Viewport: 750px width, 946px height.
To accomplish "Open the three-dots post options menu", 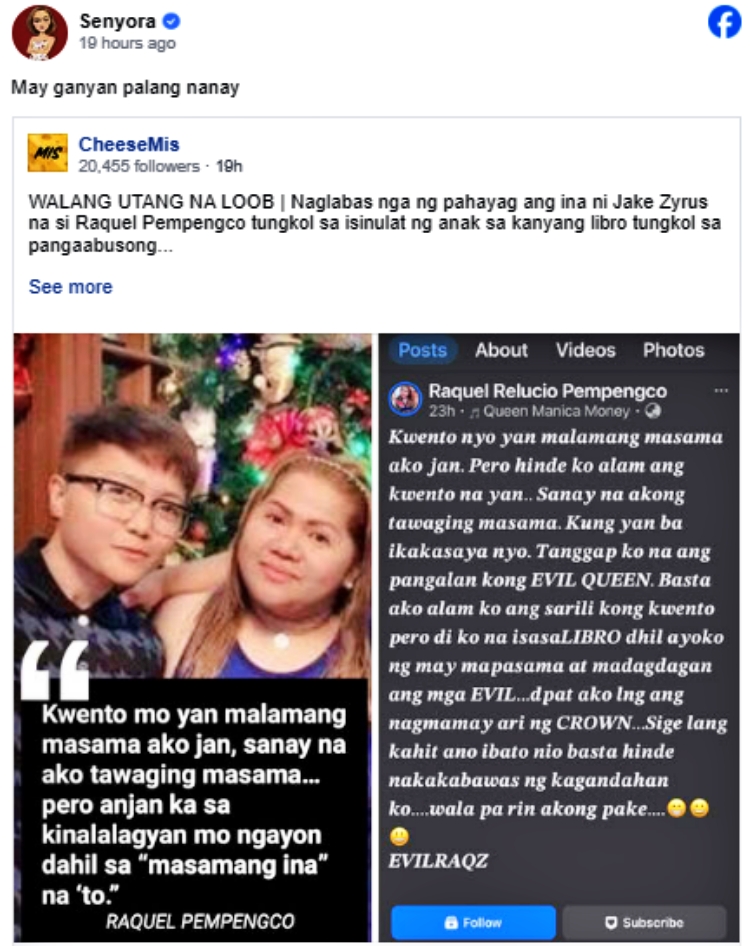I will [x=721, y=391].
